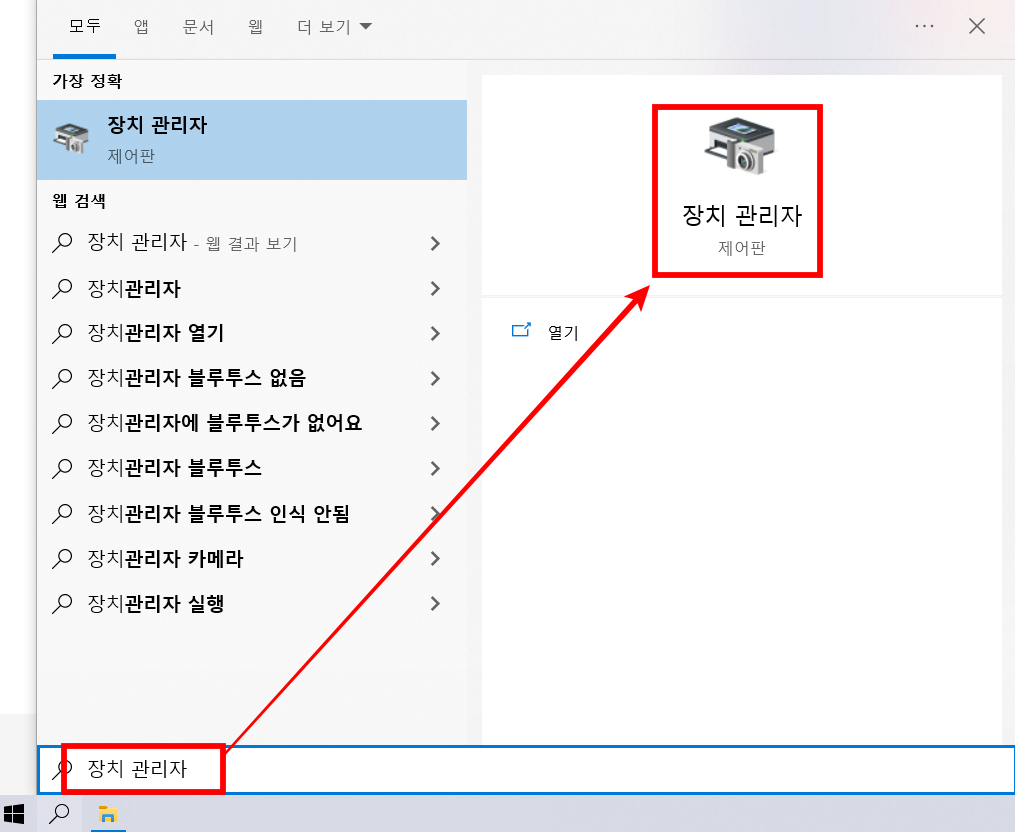The width and height of the screenshot is (1015, 832).
Task: Expand chevron next to '장치관리자' suggestion
Action: [435, 289]
